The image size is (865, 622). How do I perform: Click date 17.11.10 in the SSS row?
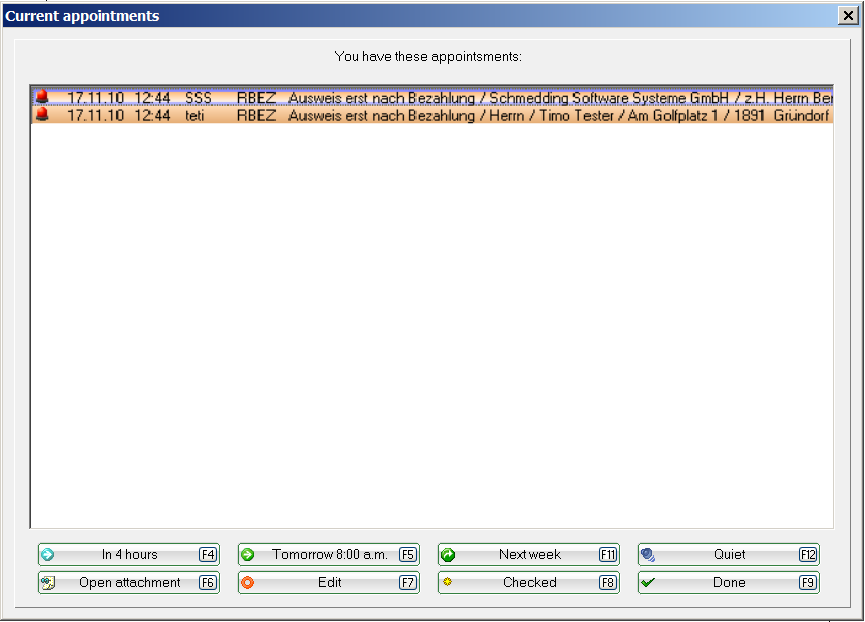click(95, 98)
